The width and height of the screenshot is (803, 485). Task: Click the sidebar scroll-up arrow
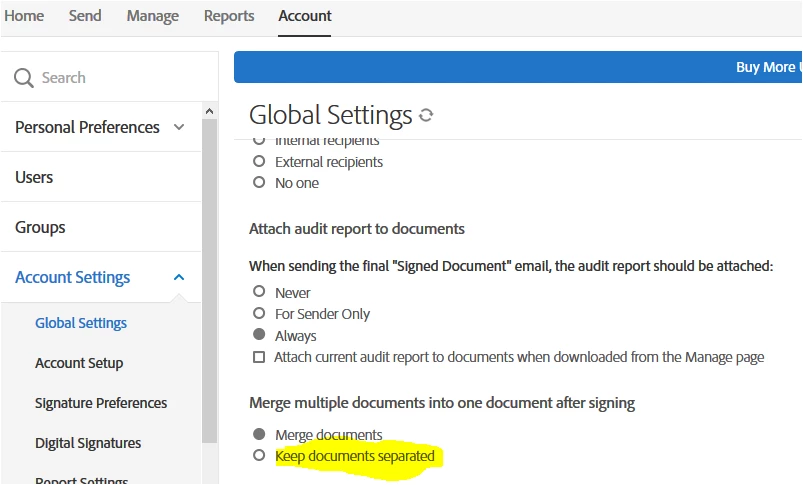point(209,111)
